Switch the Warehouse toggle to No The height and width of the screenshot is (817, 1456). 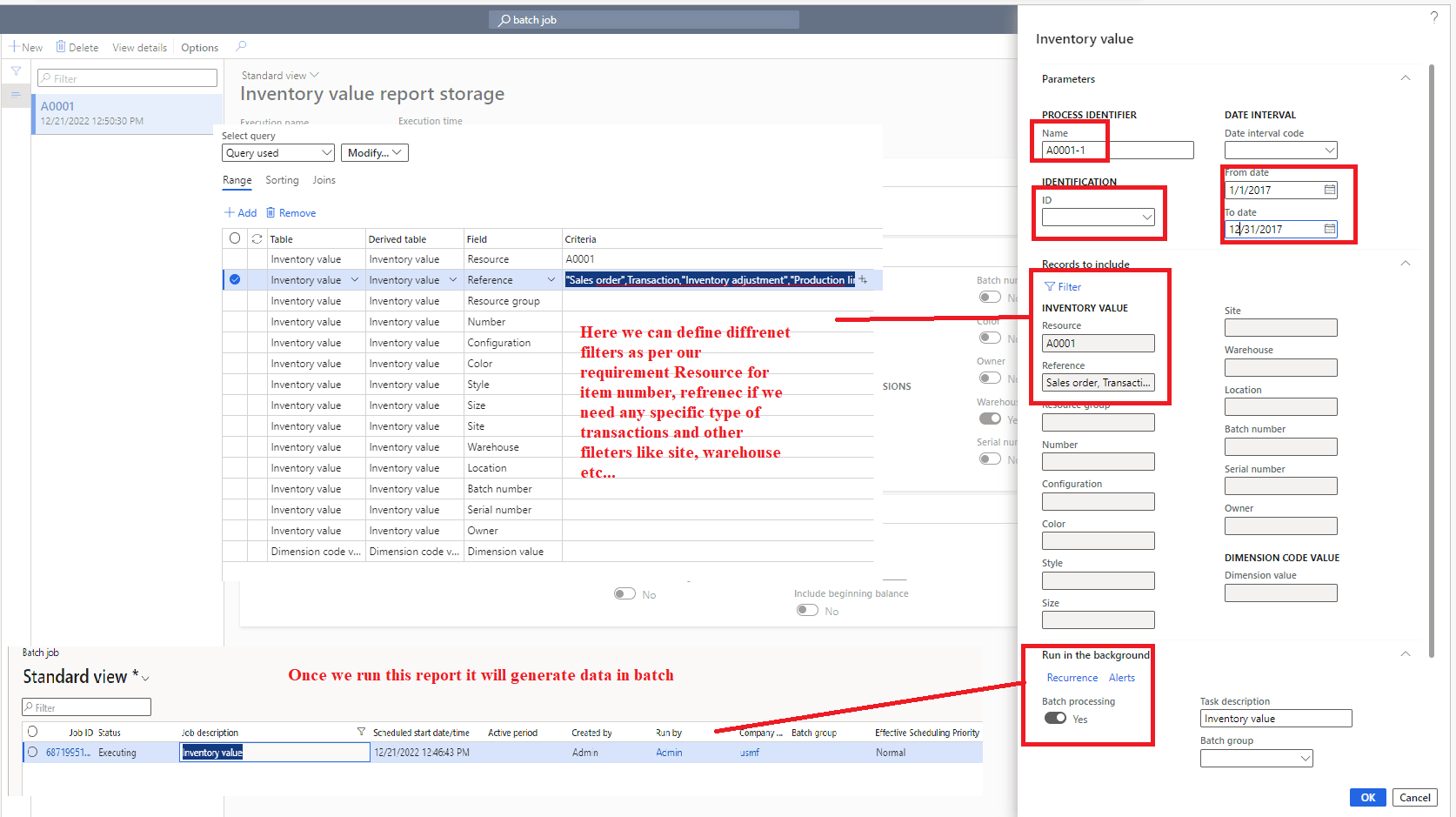pyautogui.click(x=990, y=419)
